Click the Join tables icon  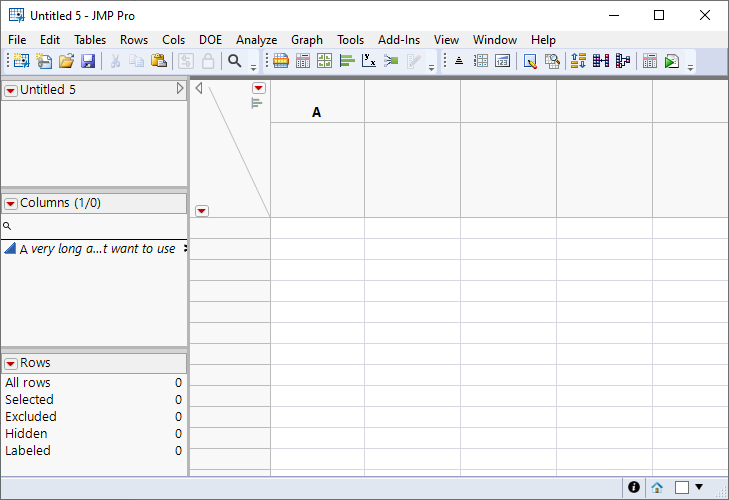click(601, 61)
